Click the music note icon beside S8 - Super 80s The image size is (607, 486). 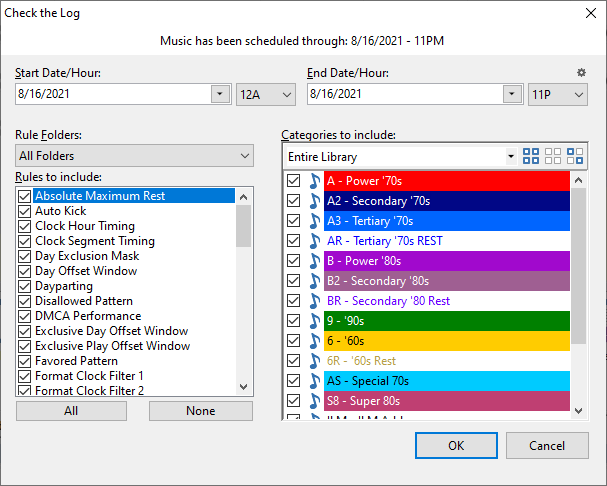pyautogui.click(x=314, y=401)
